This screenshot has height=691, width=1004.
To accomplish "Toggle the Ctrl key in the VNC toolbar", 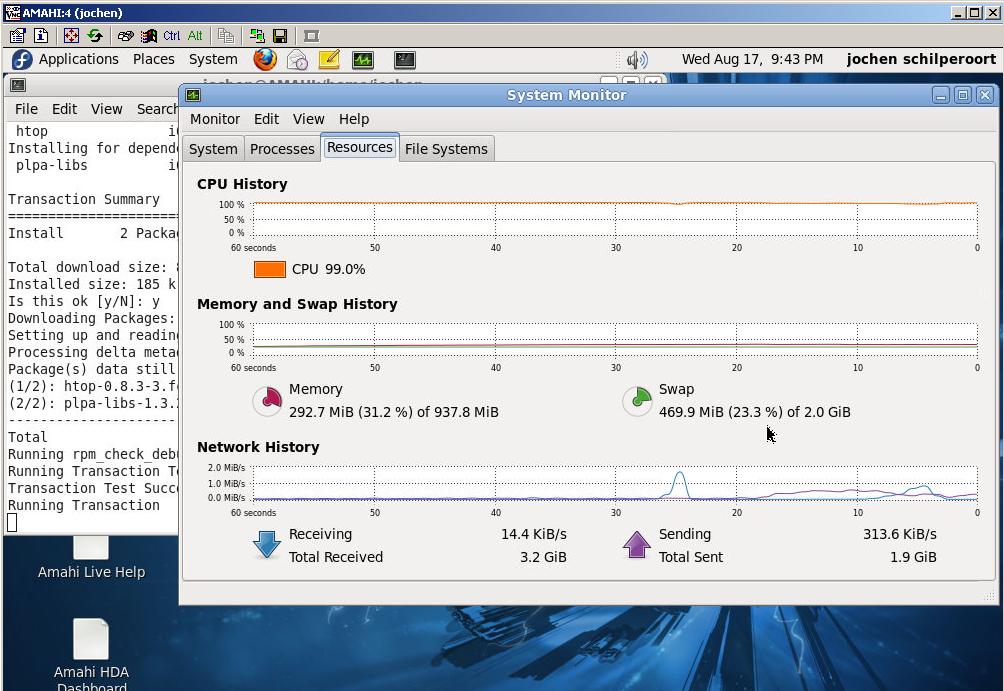I will (x=172, y=36).
